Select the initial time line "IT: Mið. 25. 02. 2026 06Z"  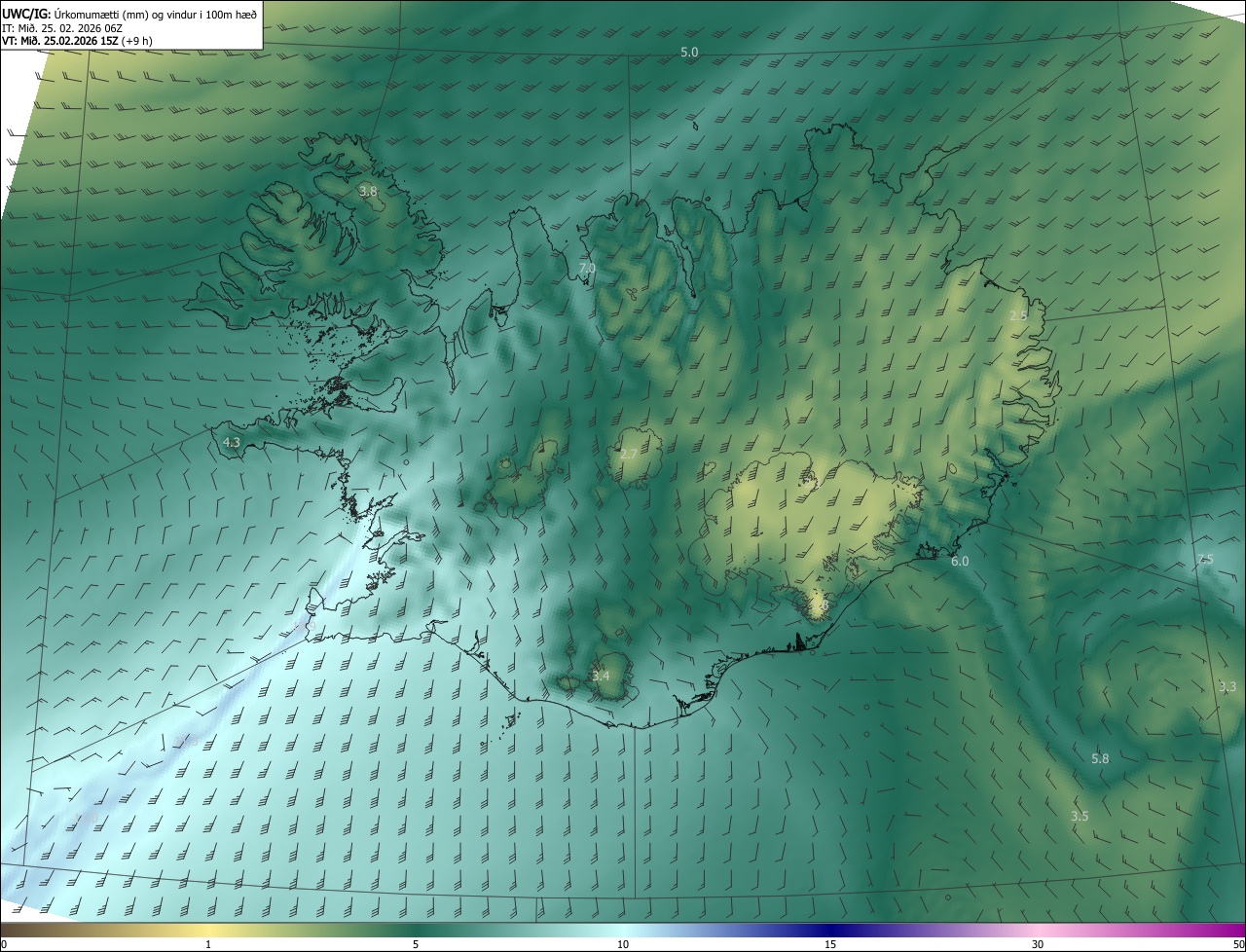click(60, 28)
